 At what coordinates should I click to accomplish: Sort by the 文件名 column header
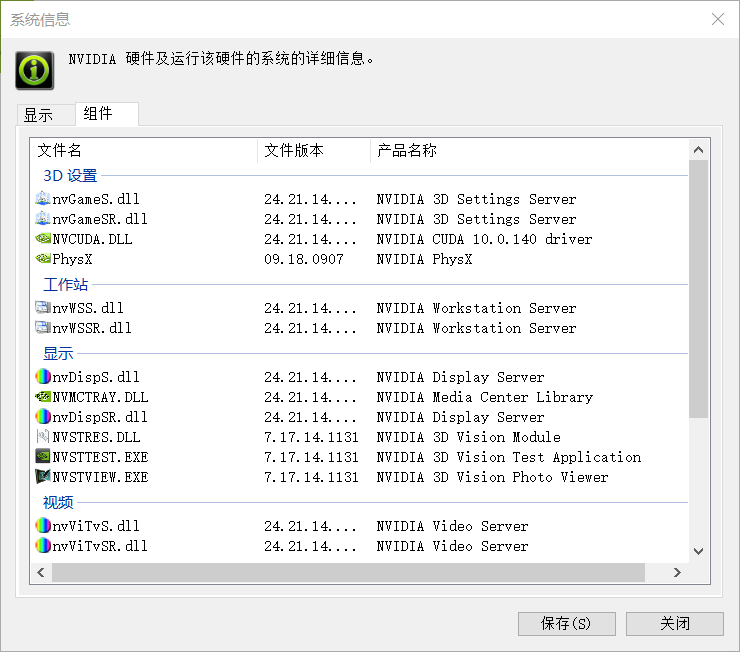pyautogui.click(x=143, y=150)
